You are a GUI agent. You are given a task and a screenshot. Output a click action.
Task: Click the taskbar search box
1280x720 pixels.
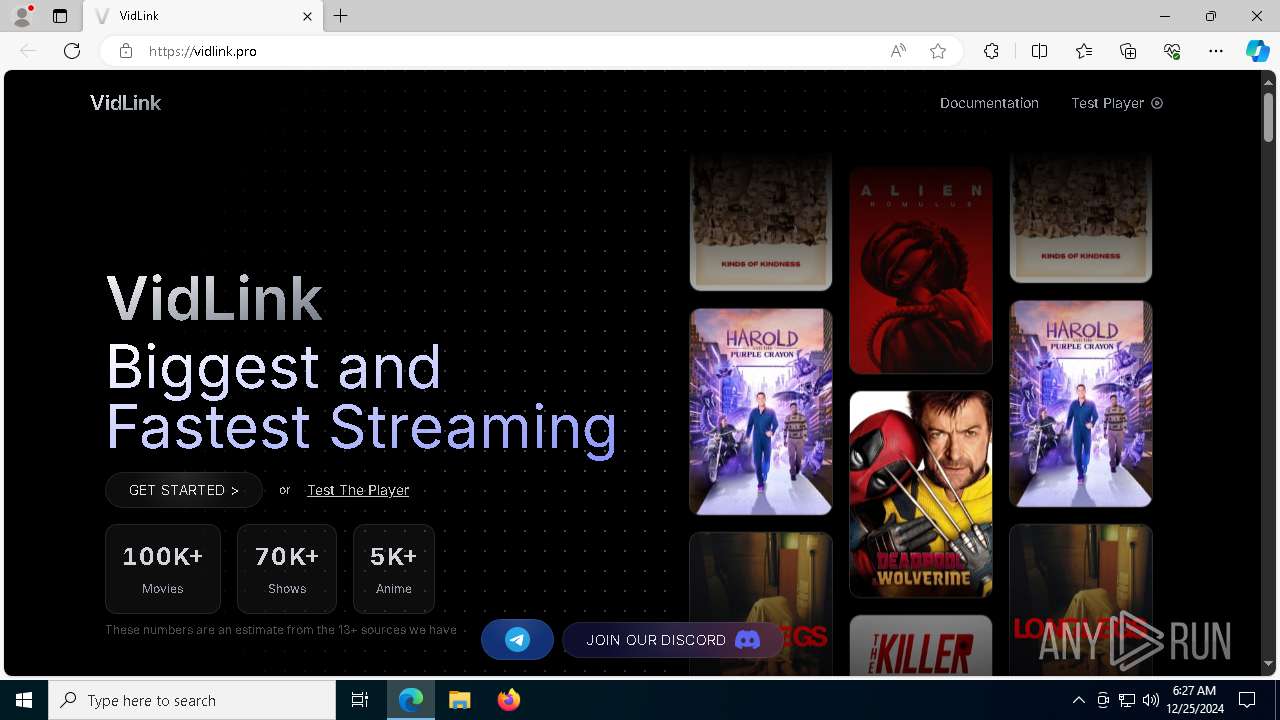[x=192, y=700]
